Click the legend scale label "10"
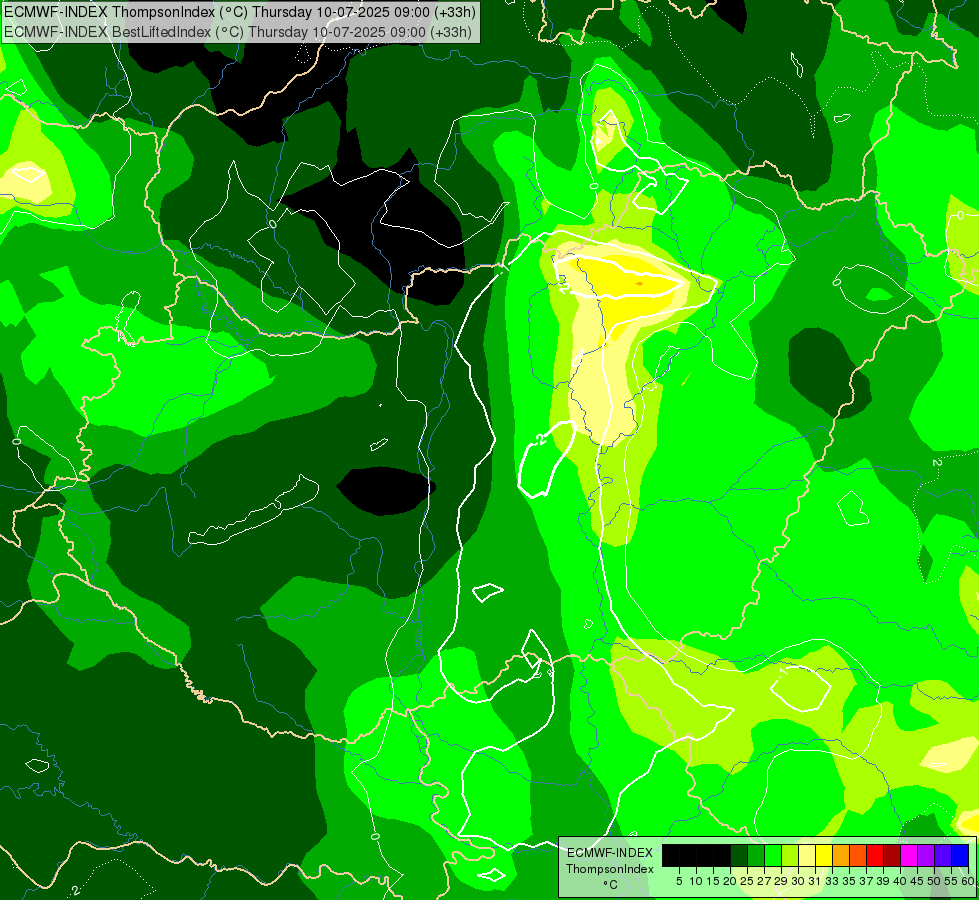This screenshot has height=900, width=979. (x=696, y=881)
